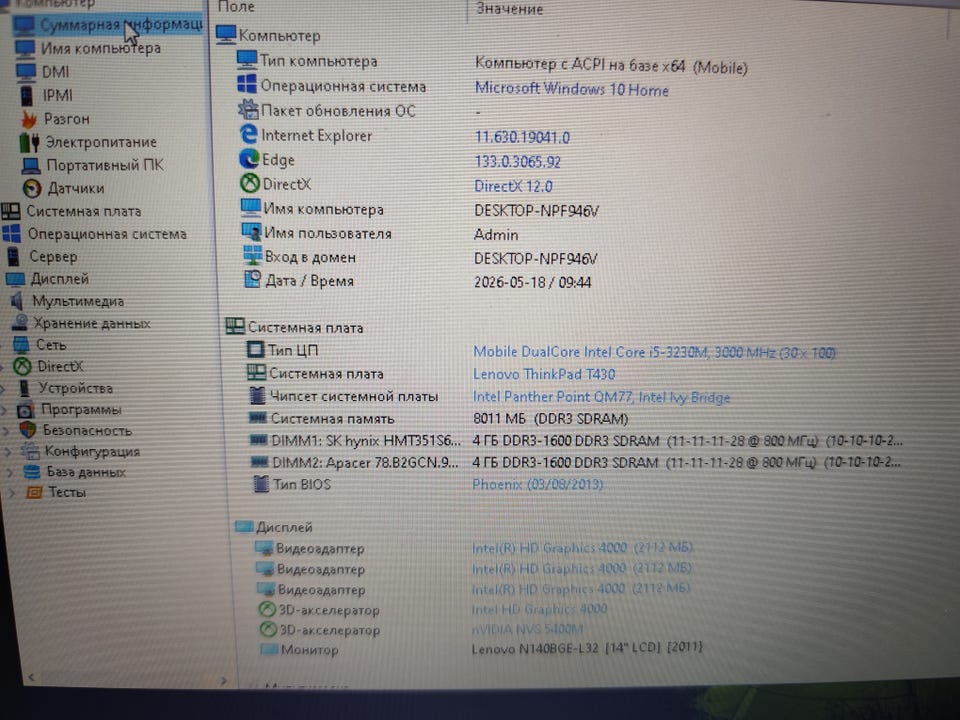Open the DirectX 12.0 link

[513, 186]
